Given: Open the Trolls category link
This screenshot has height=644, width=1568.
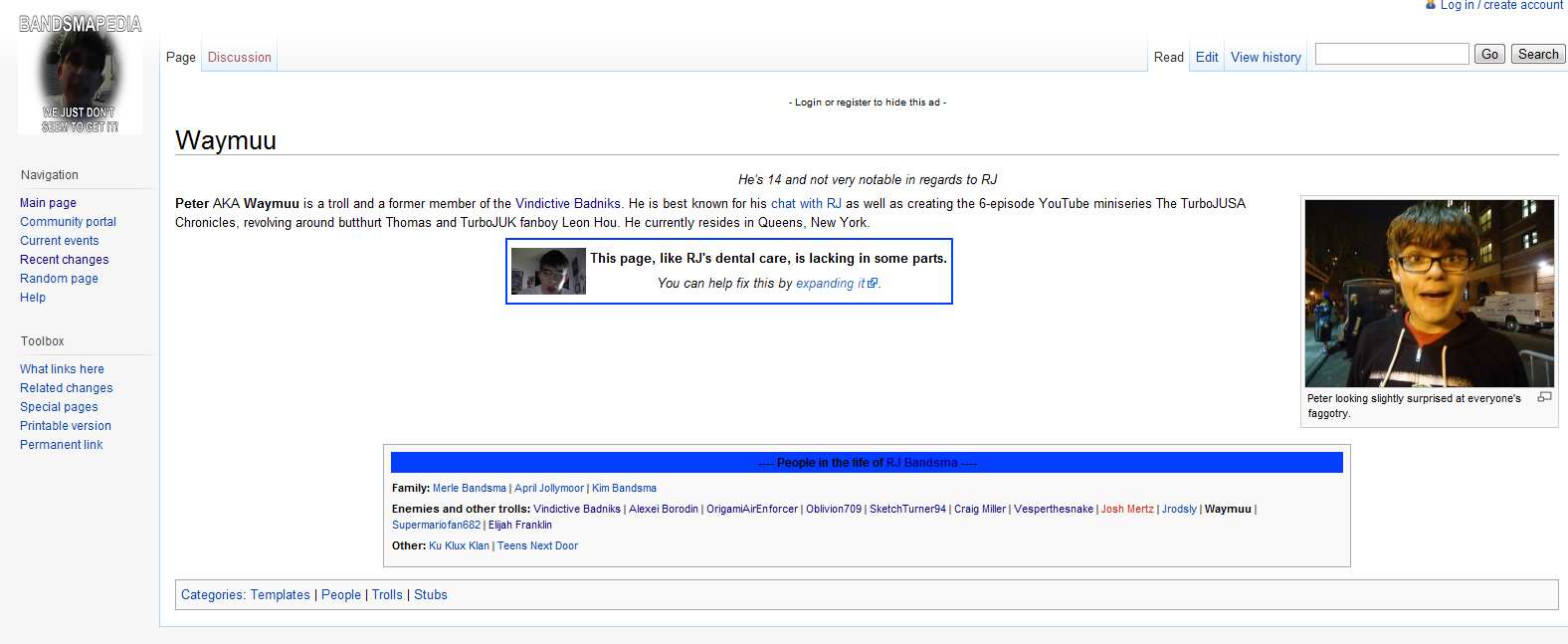Looking at the screenshot, I should [387, 595].
